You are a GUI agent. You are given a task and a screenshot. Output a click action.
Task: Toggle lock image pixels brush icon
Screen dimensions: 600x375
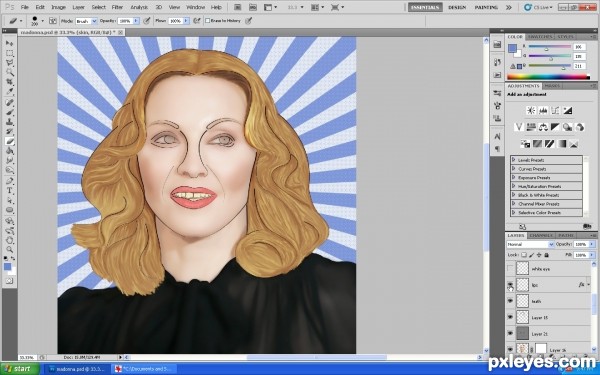[x=532, y=255]
